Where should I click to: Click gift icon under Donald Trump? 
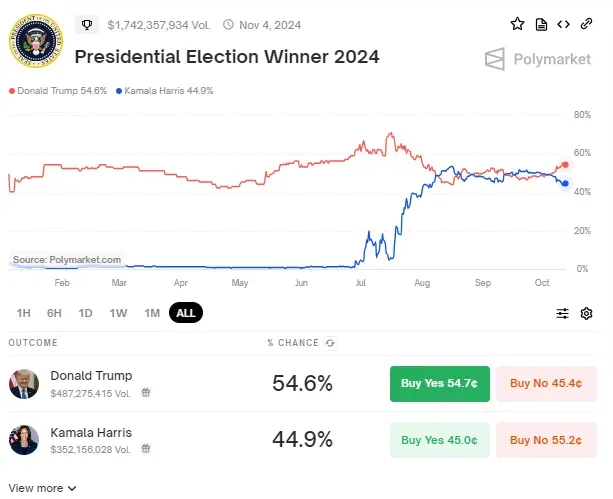[146, 393]
